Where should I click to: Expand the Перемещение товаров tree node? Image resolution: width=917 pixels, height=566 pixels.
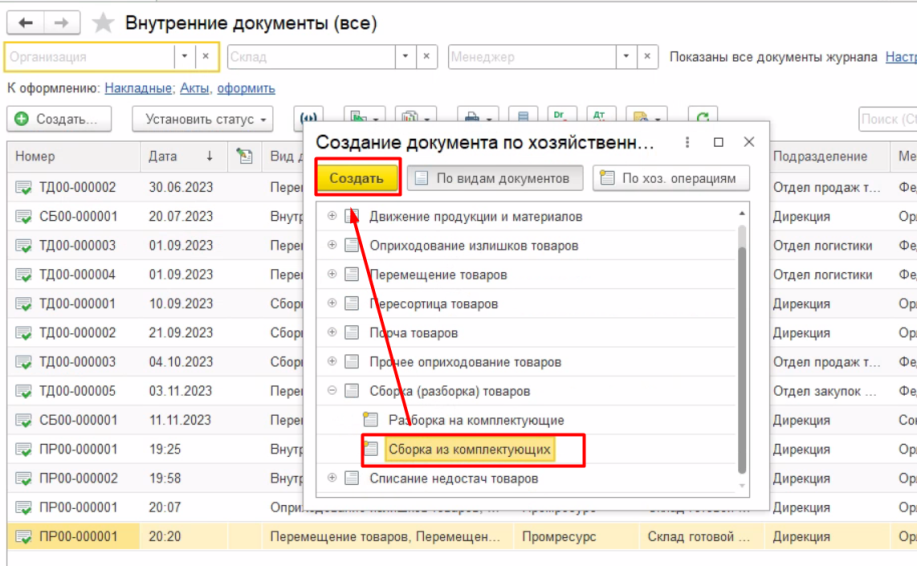click(332, 275)
